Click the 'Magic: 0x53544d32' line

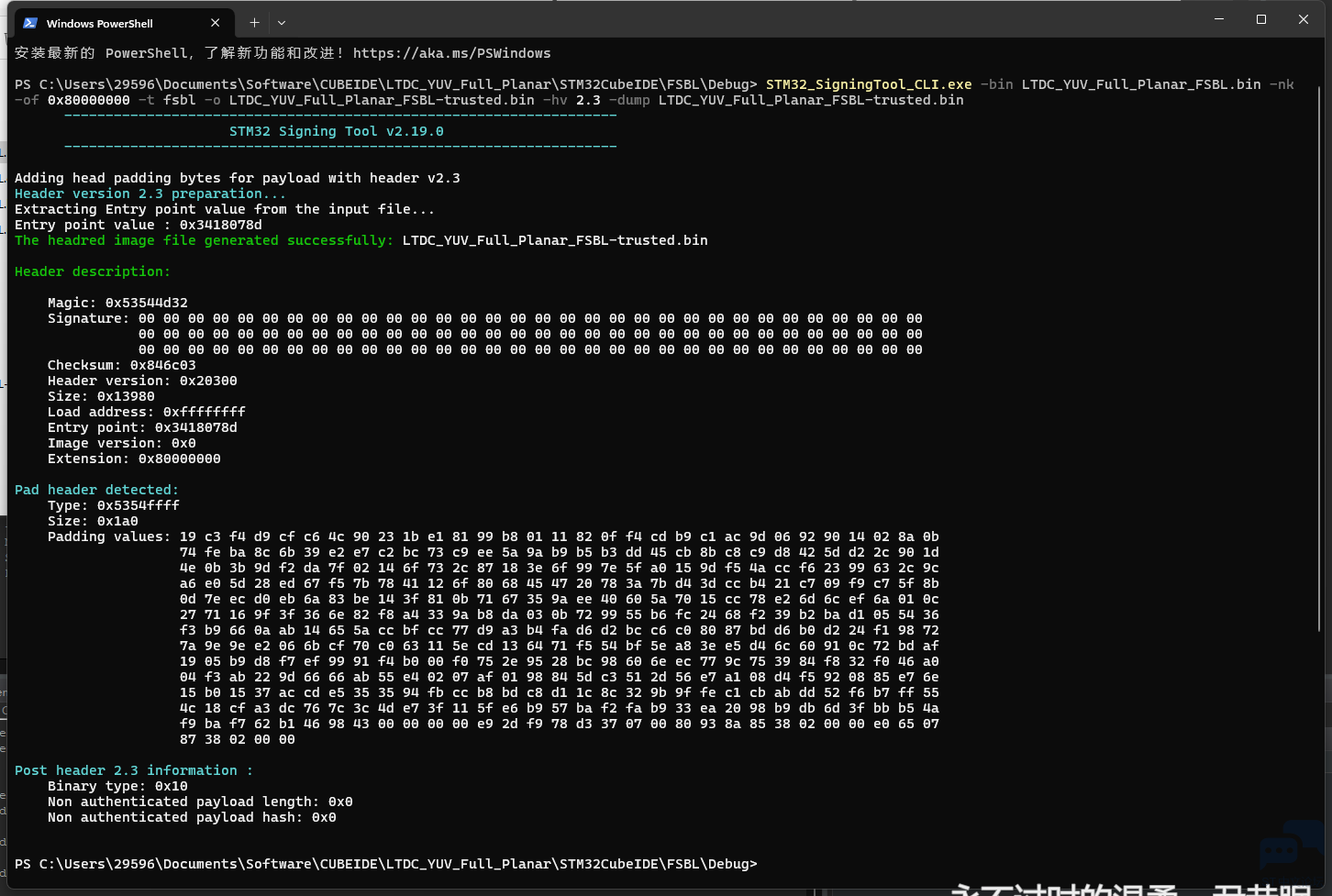click(117, 303)
